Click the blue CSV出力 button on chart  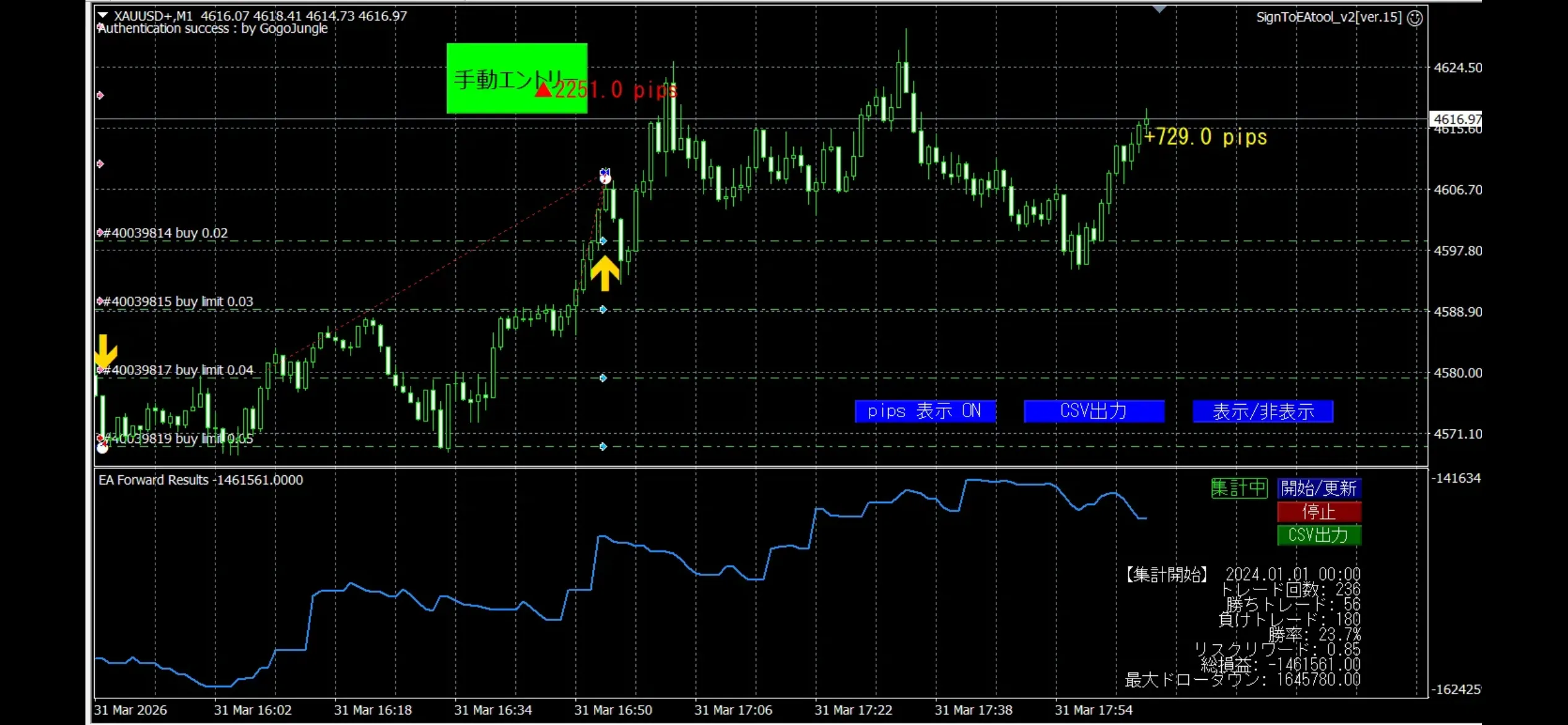1094,411
